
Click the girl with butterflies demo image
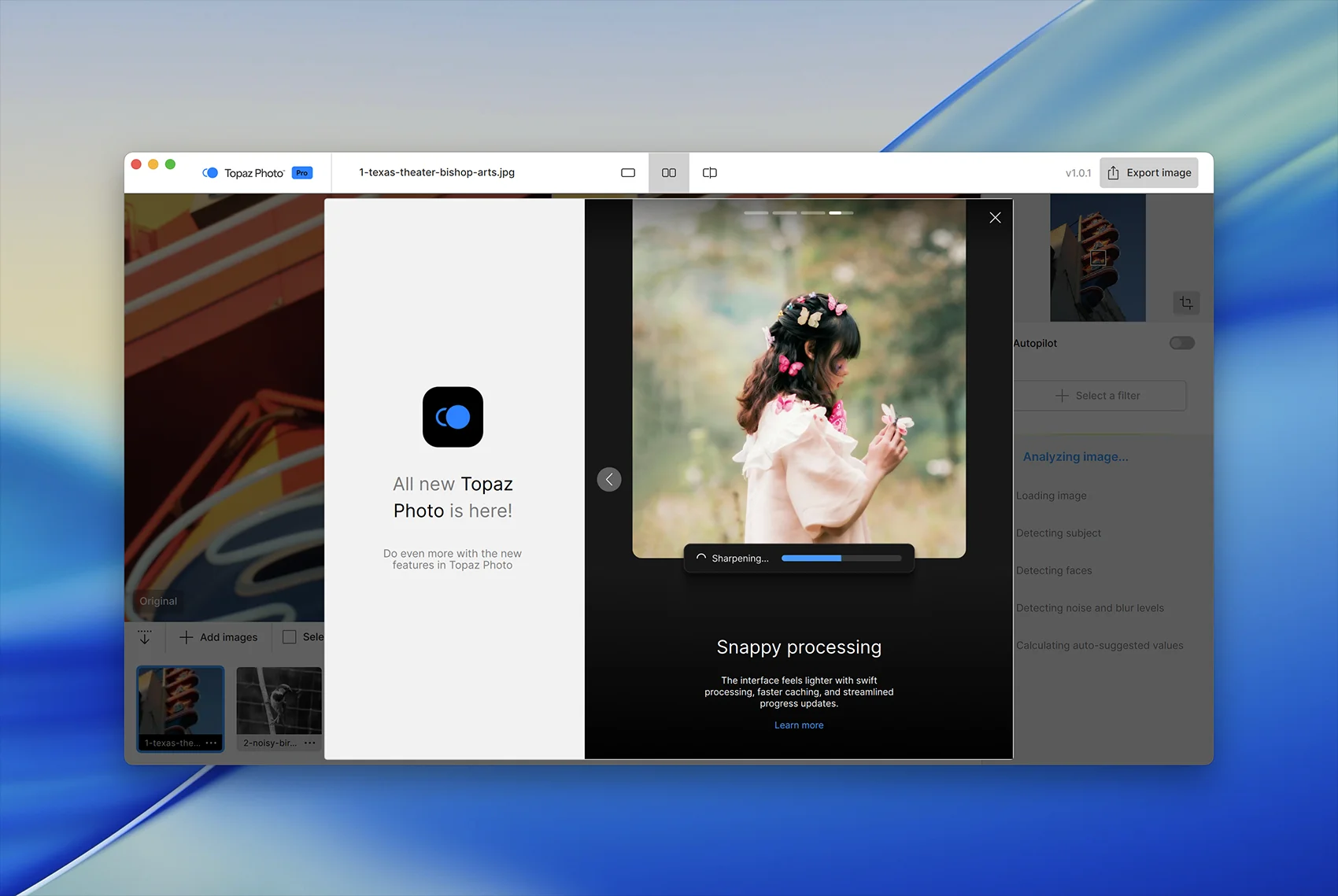tap(799, 378)
